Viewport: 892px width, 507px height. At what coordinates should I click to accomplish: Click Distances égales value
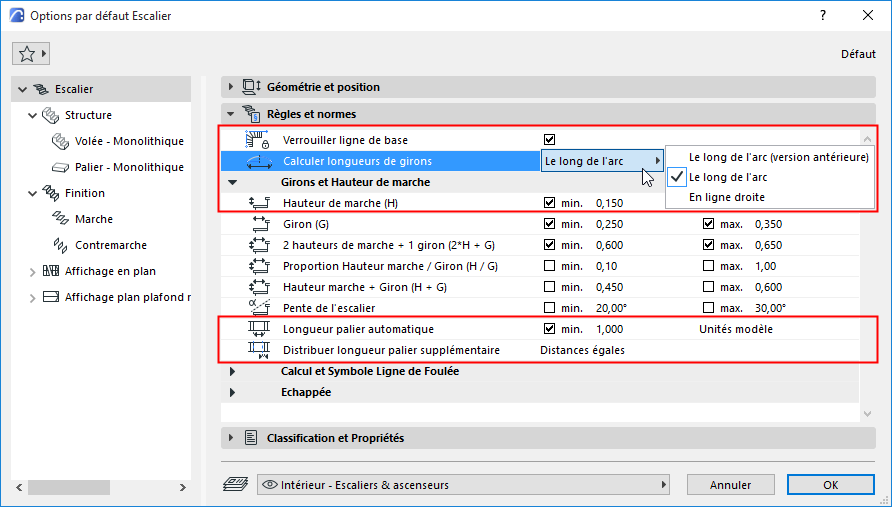pyautogui.click(x=582, y=350)
